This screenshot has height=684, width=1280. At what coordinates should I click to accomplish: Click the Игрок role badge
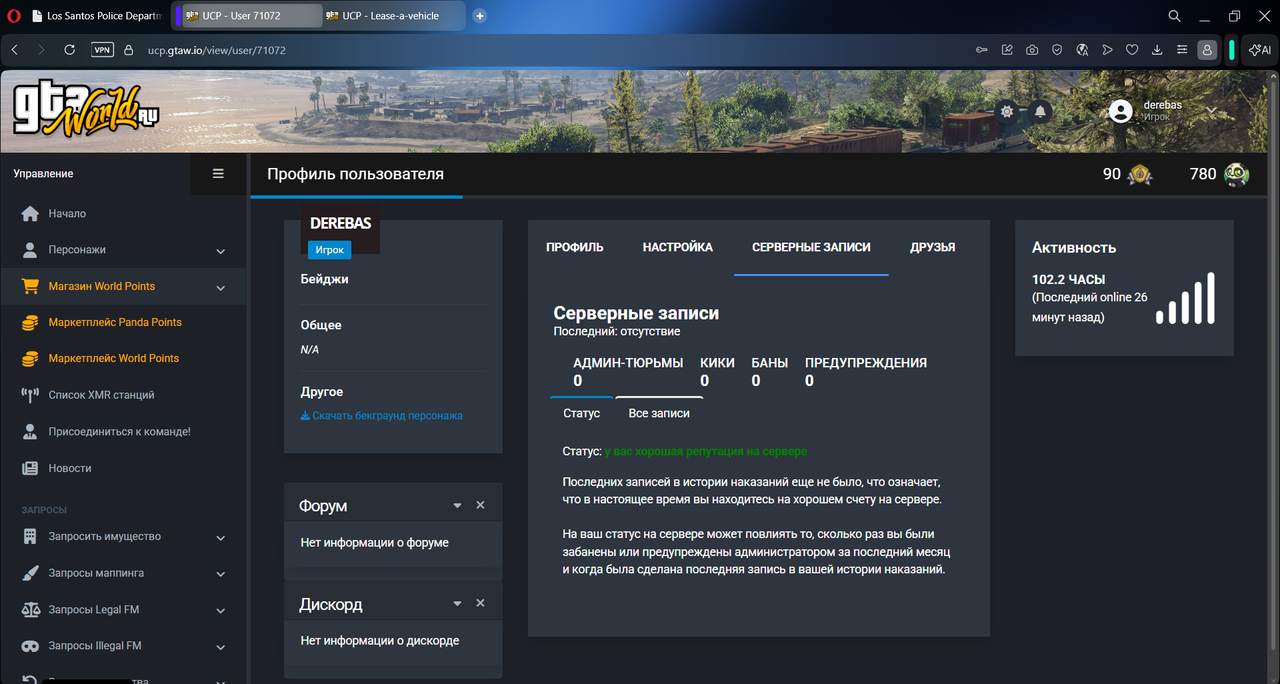coord(329,250)
